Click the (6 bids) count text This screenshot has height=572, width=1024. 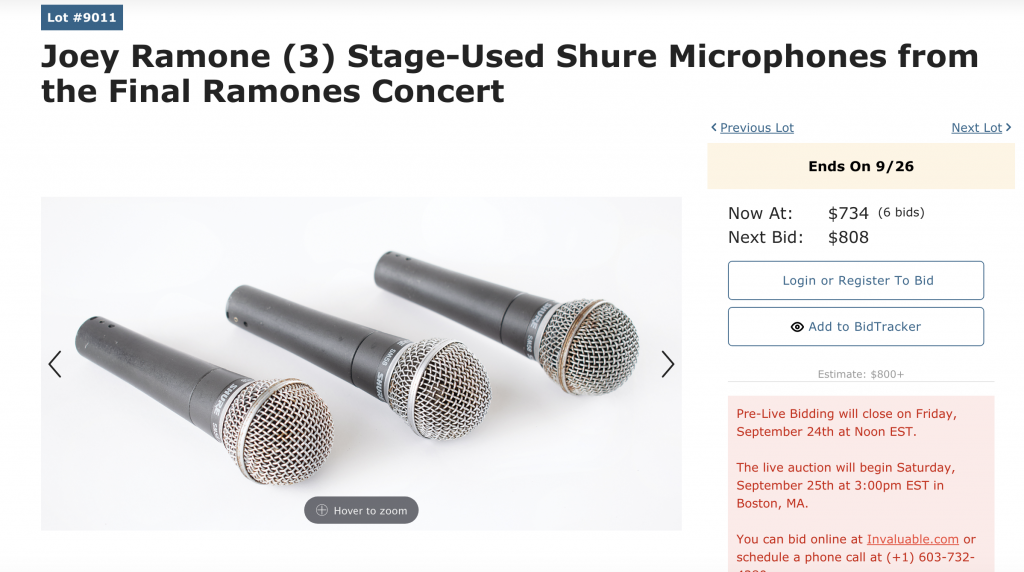pyautogui.click(x=901, y=212)
